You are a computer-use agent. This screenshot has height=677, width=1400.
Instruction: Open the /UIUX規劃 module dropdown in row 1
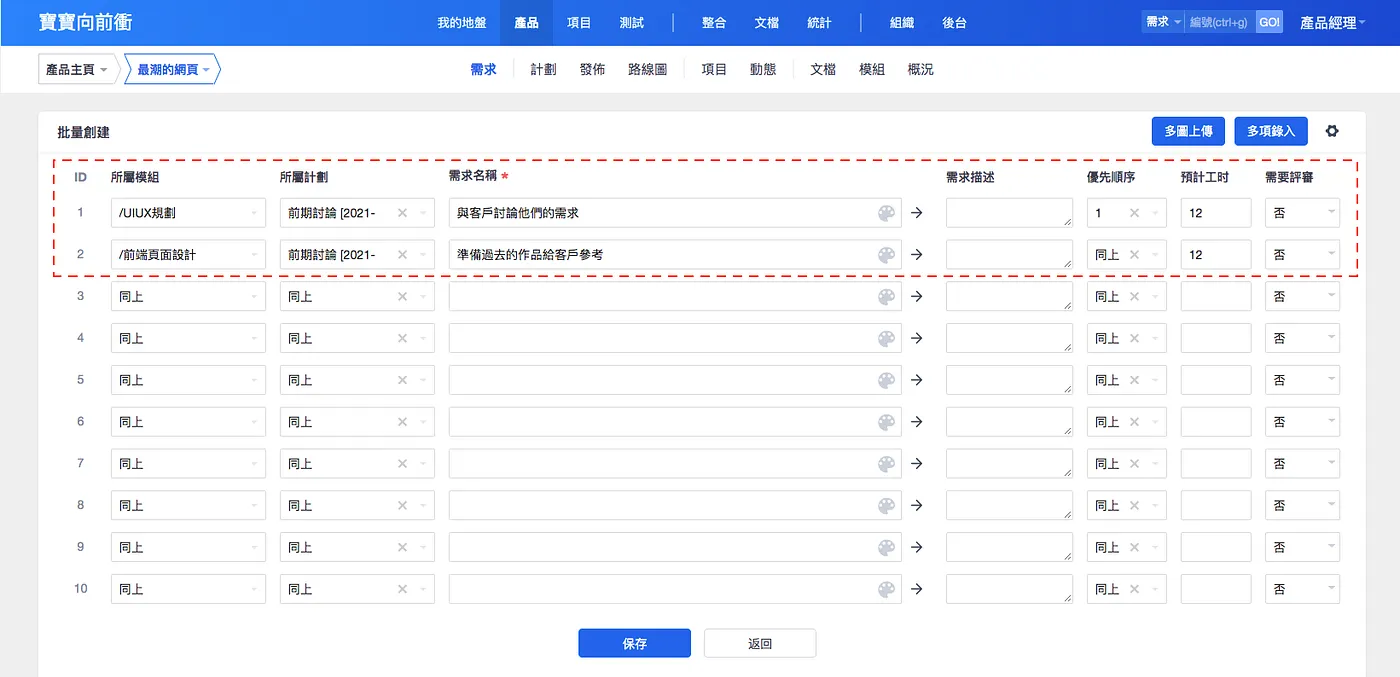(188, 213)
